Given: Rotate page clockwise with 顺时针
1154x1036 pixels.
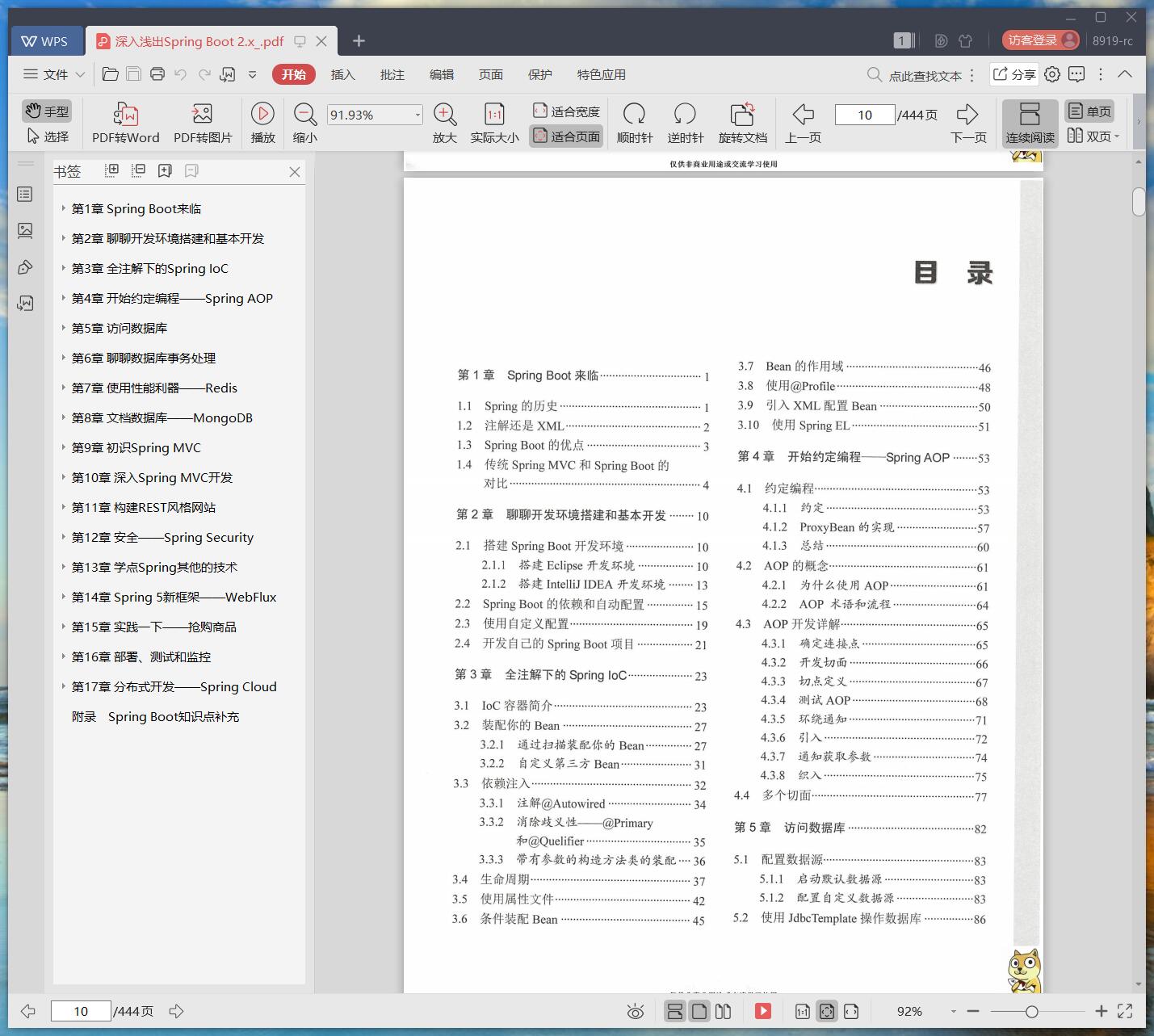Looking at the screenshot, I should (635, 123).
